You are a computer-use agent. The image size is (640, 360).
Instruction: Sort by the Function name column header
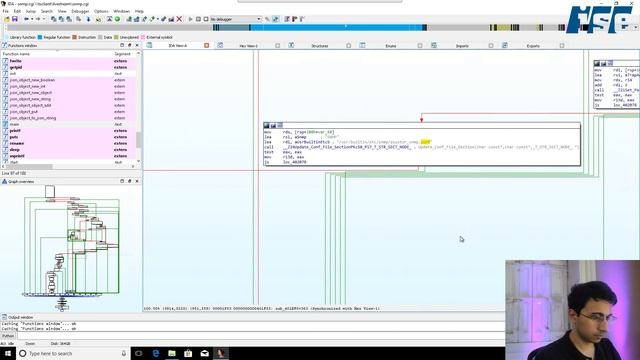[57, 54]
